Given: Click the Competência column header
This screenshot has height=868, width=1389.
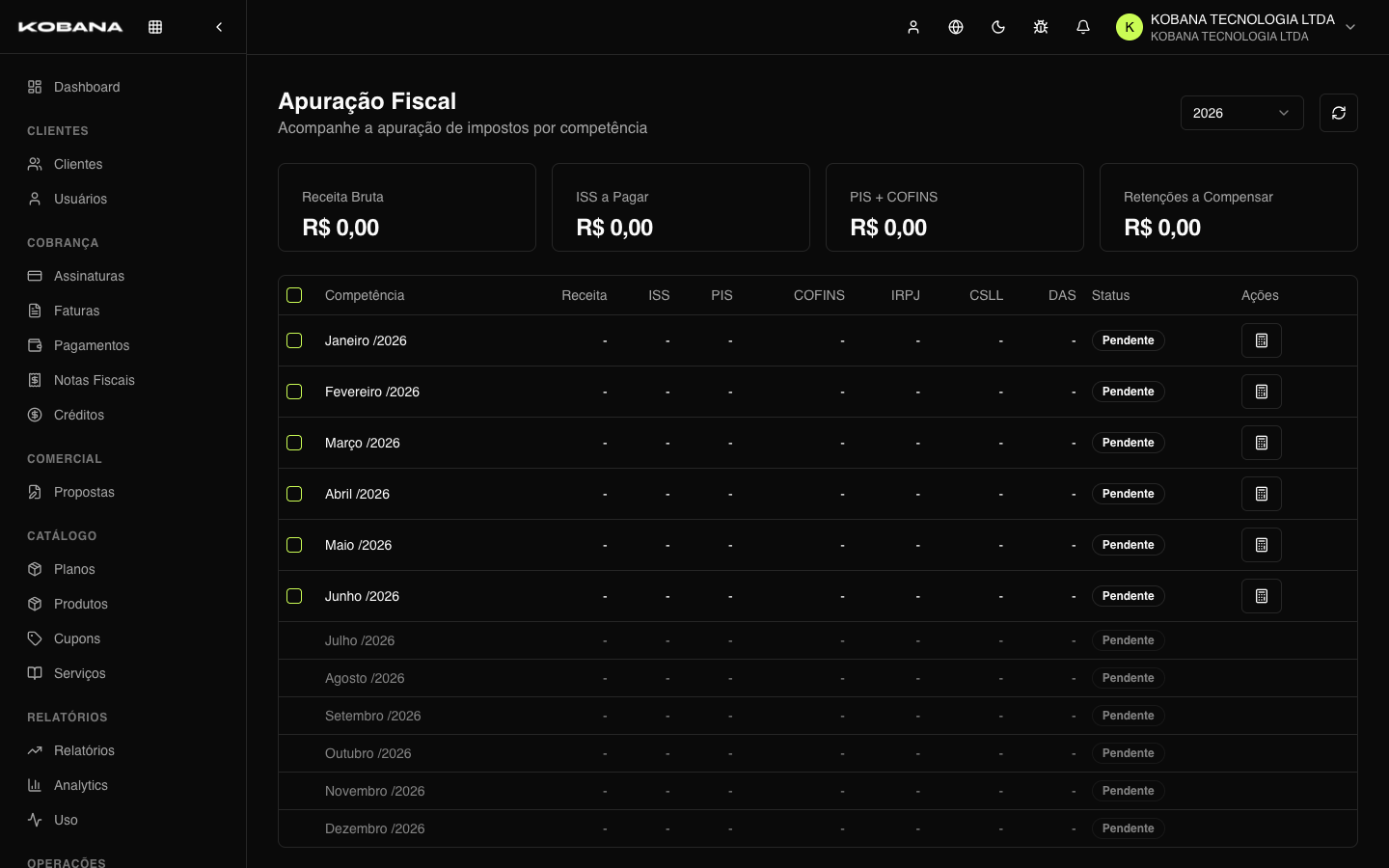Looking at the screenshot, I should click(x=365, y=295).
